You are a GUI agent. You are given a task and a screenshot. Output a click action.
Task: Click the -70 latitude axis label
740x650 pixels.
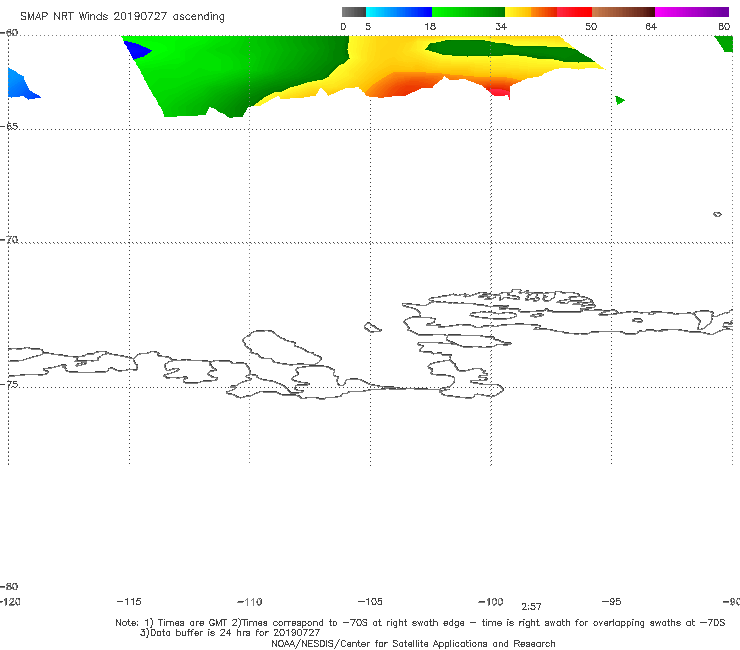(9, 240)
